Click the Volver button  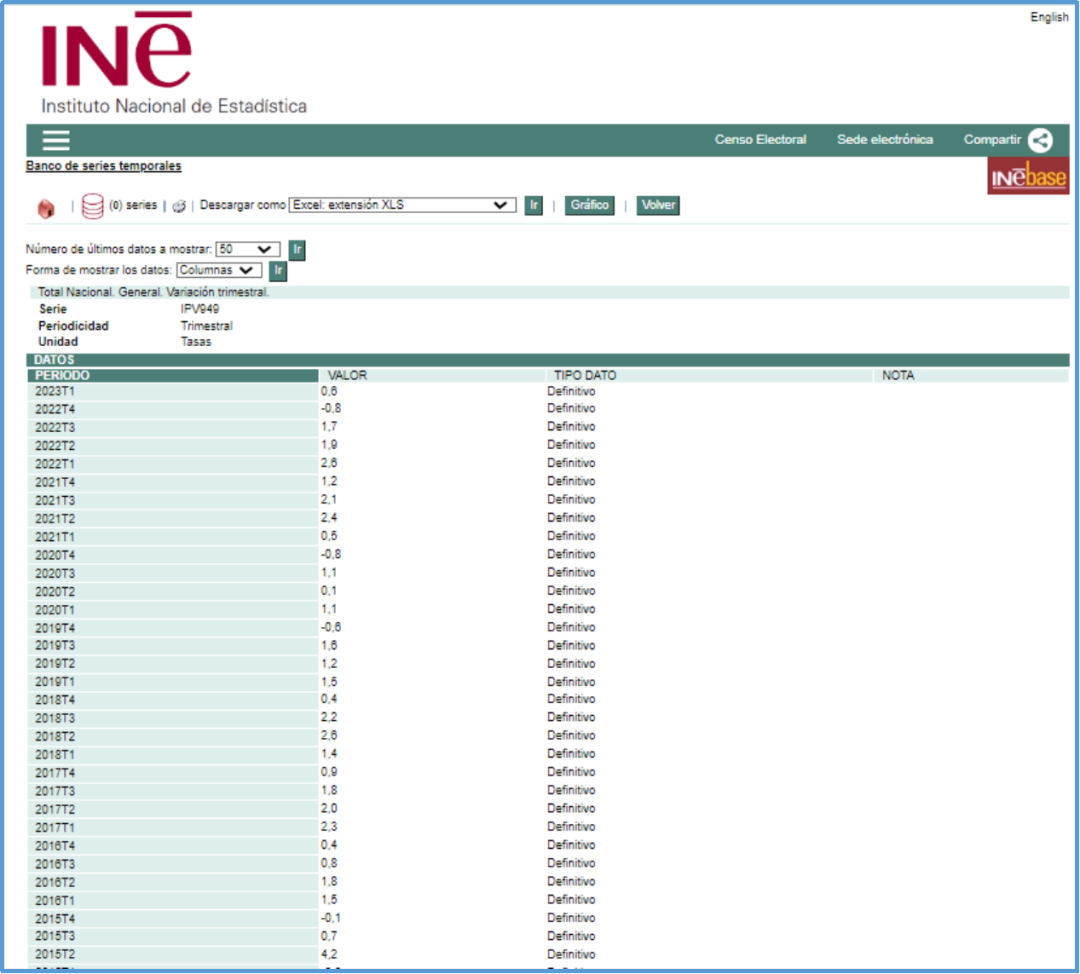point(658,205)
